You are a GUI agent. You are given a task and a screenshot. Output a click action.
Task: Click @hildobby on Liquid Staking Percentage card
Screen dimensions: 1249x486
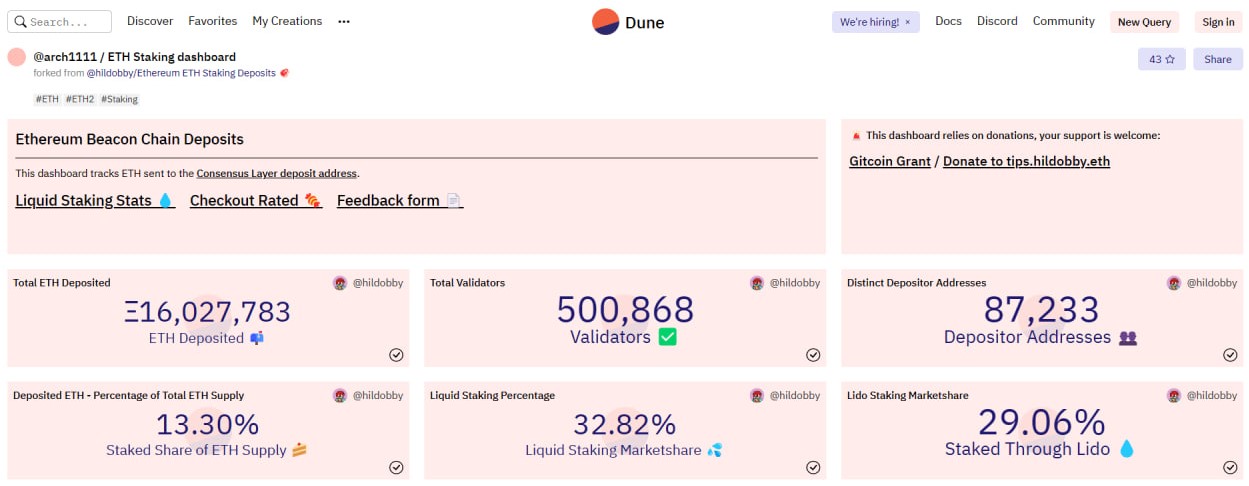[794, 396]
